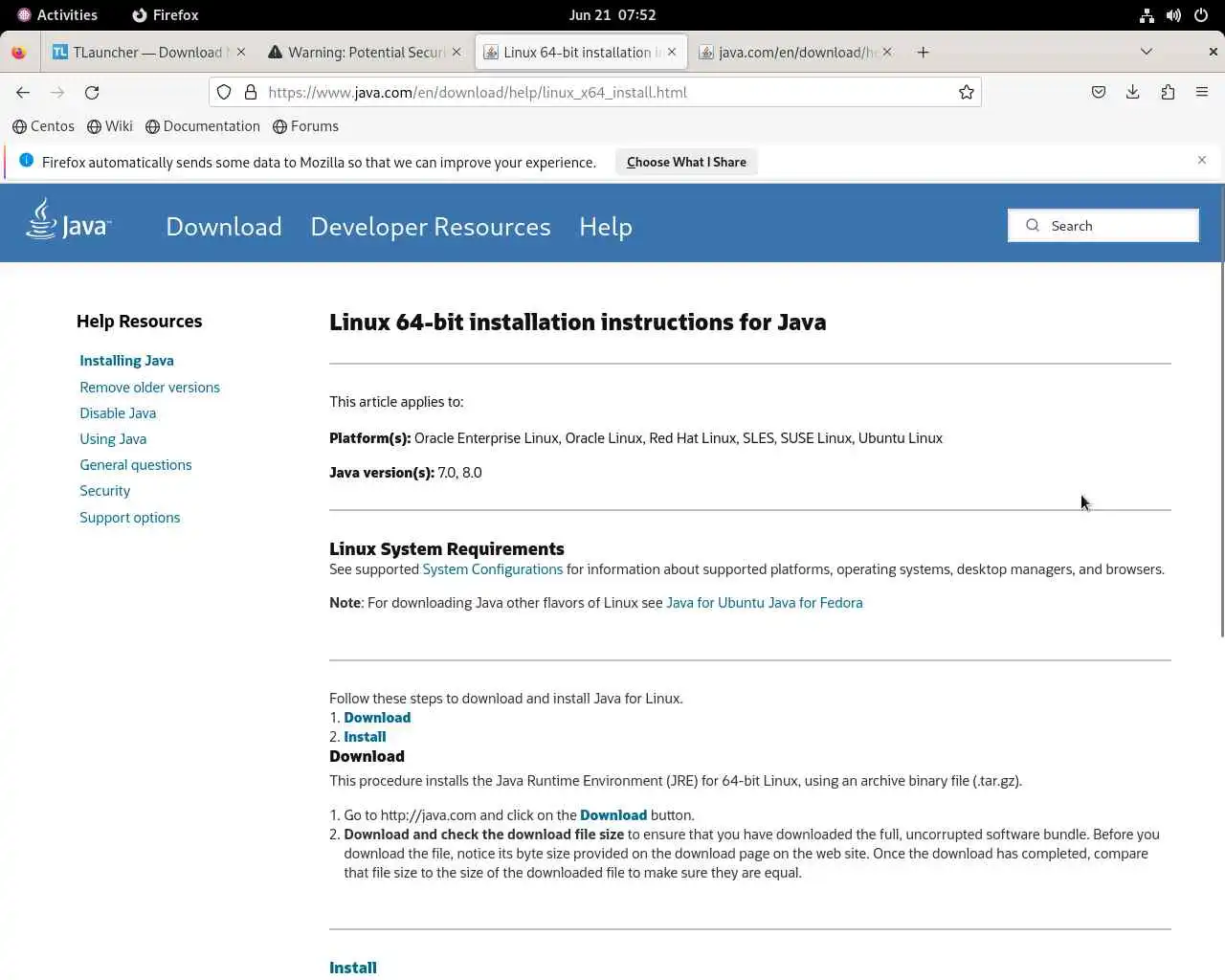The height and width of the screenshot is (980, 1225).
Task: Open the Forums bookmark
Action: [306, 126]
